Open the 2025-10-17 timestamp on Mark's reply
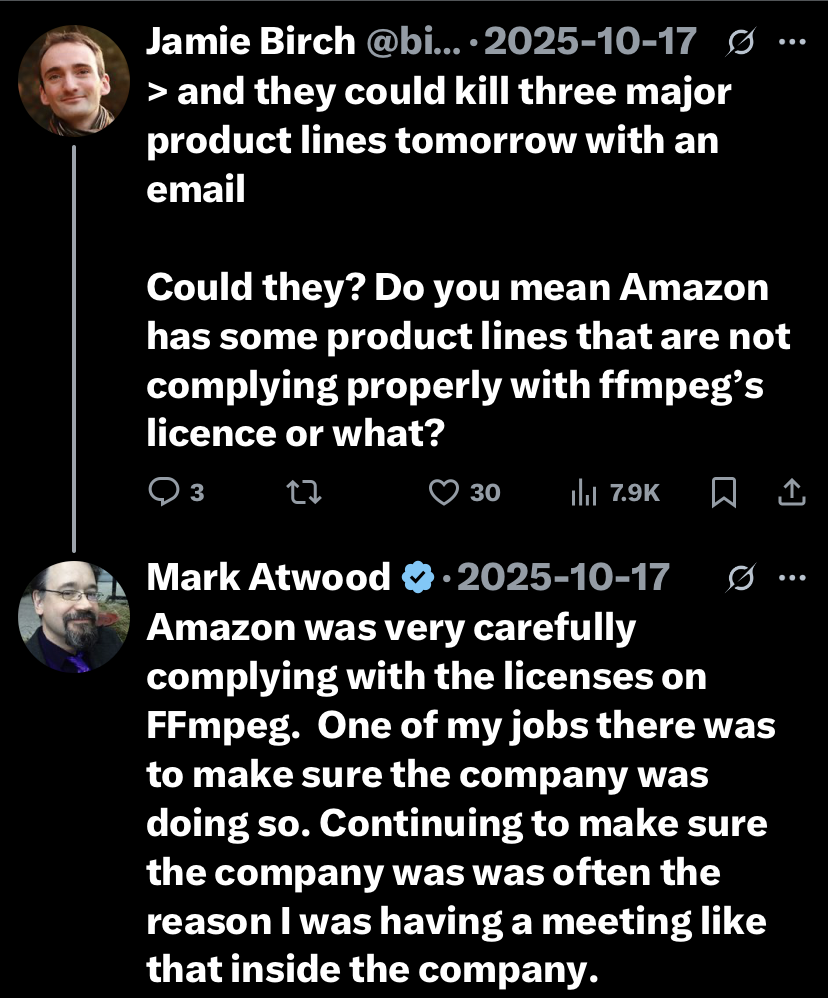The image size is (828, 998). click(560, 578)
